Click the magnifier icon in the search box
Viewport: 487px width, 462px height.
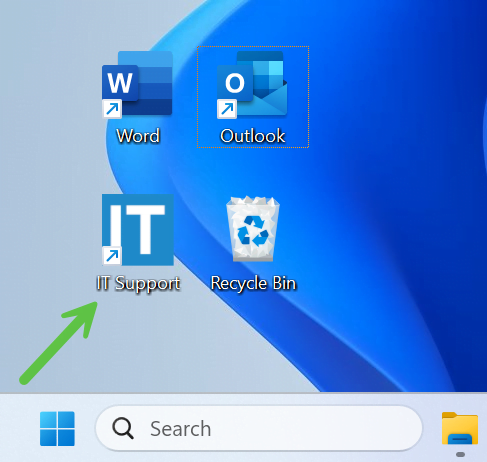[x=123, y=428]
